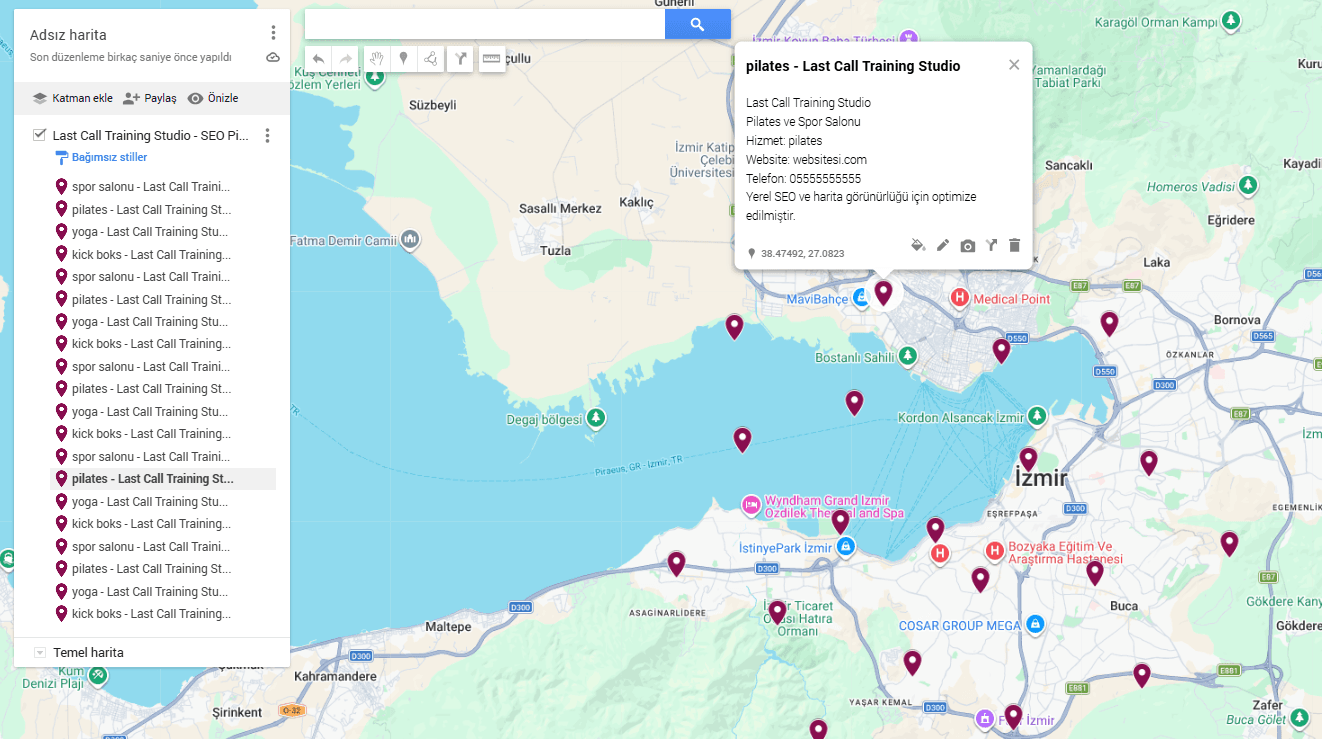
Task: Click Katman ekle to add layer
Action: coord(72,98)
